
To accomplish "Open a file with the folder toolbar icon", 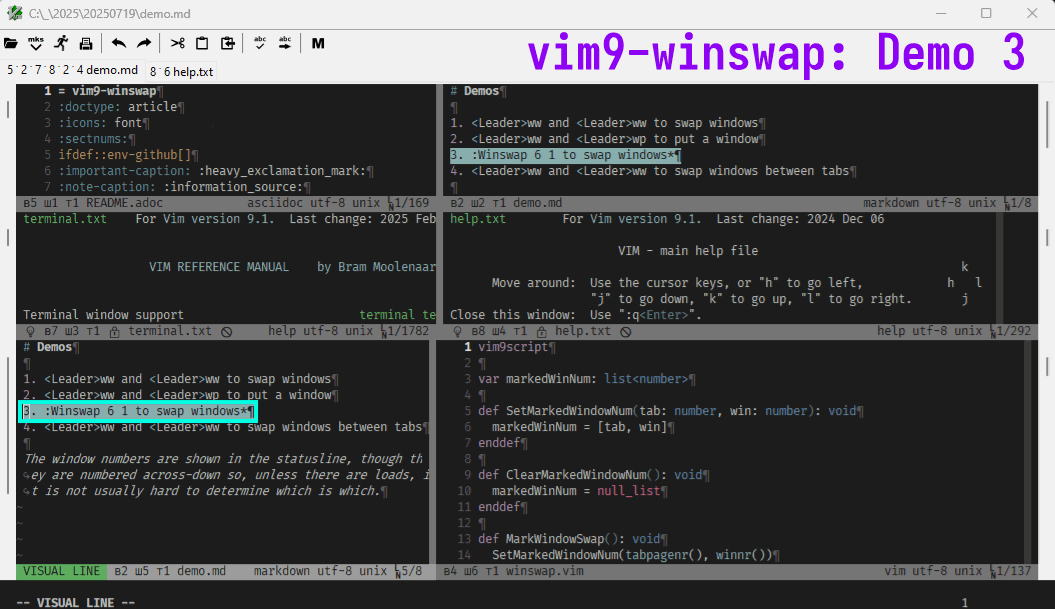I will click(x=11, y=44).
